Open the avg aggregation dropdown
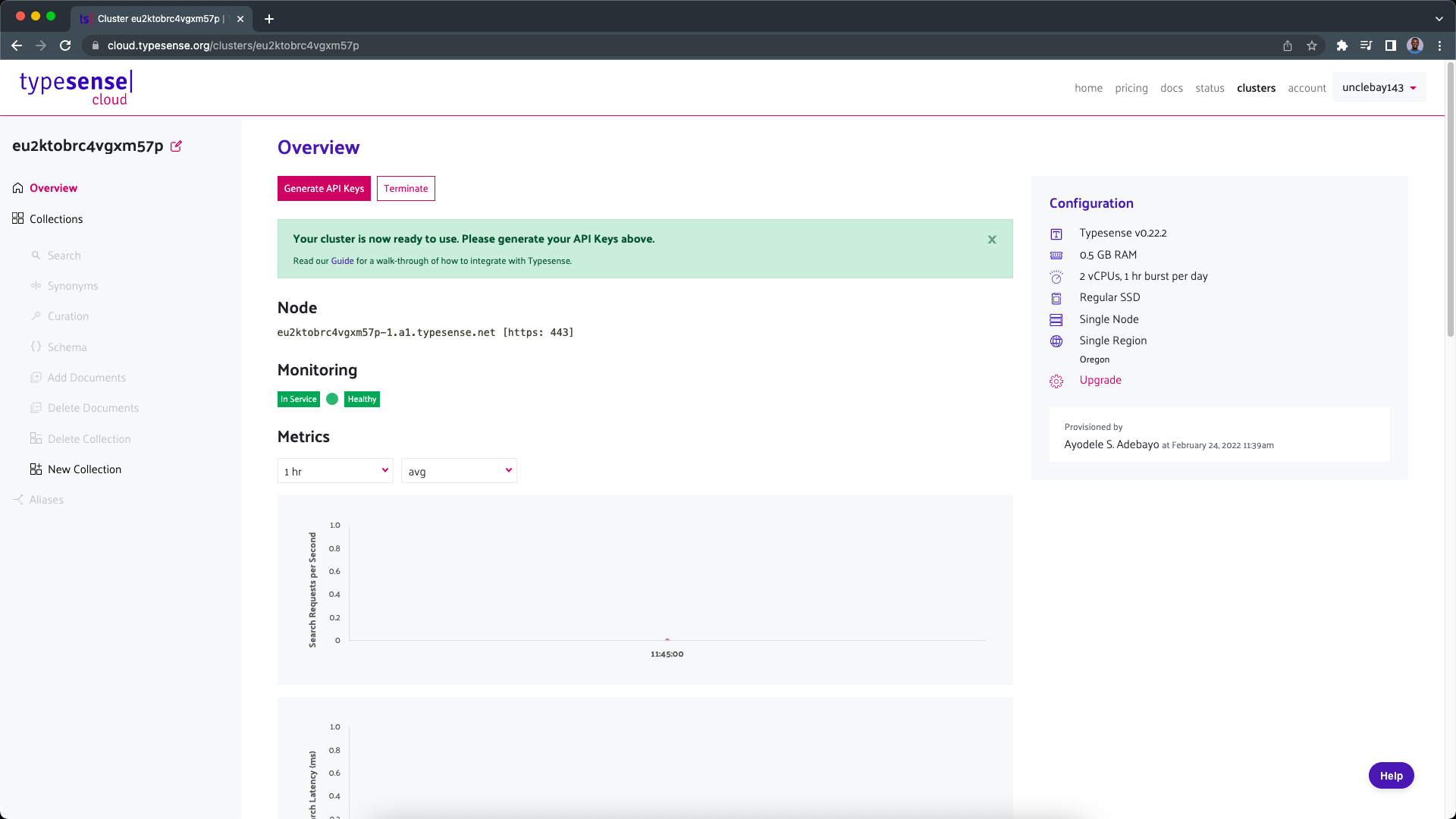The width and height of the screenshot is (1456, 819). 459,471
